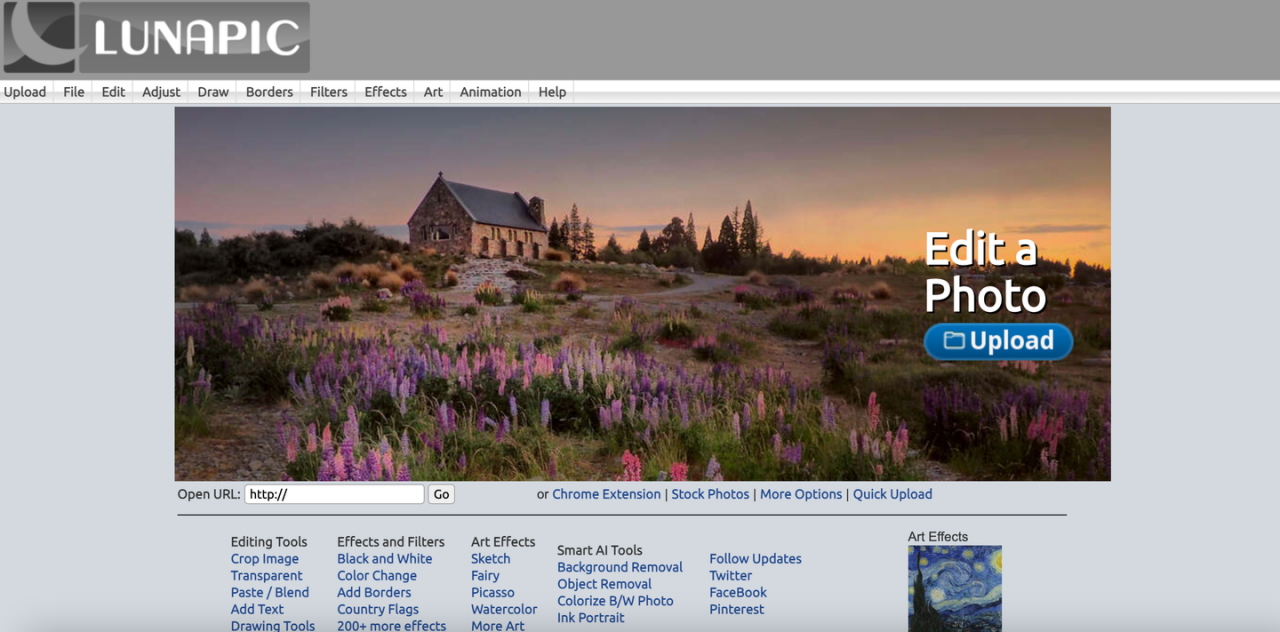Open the Art menu
This screenshot has height=632, width=1280.
pyautogui.click(x=433, y=92)
